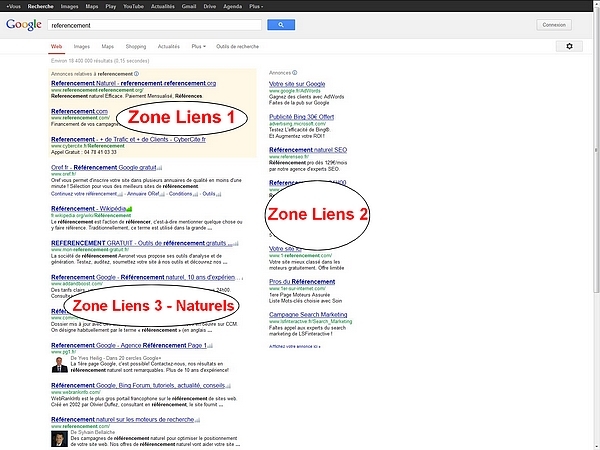
Task: Click the Connexion button
Action: 554,25
